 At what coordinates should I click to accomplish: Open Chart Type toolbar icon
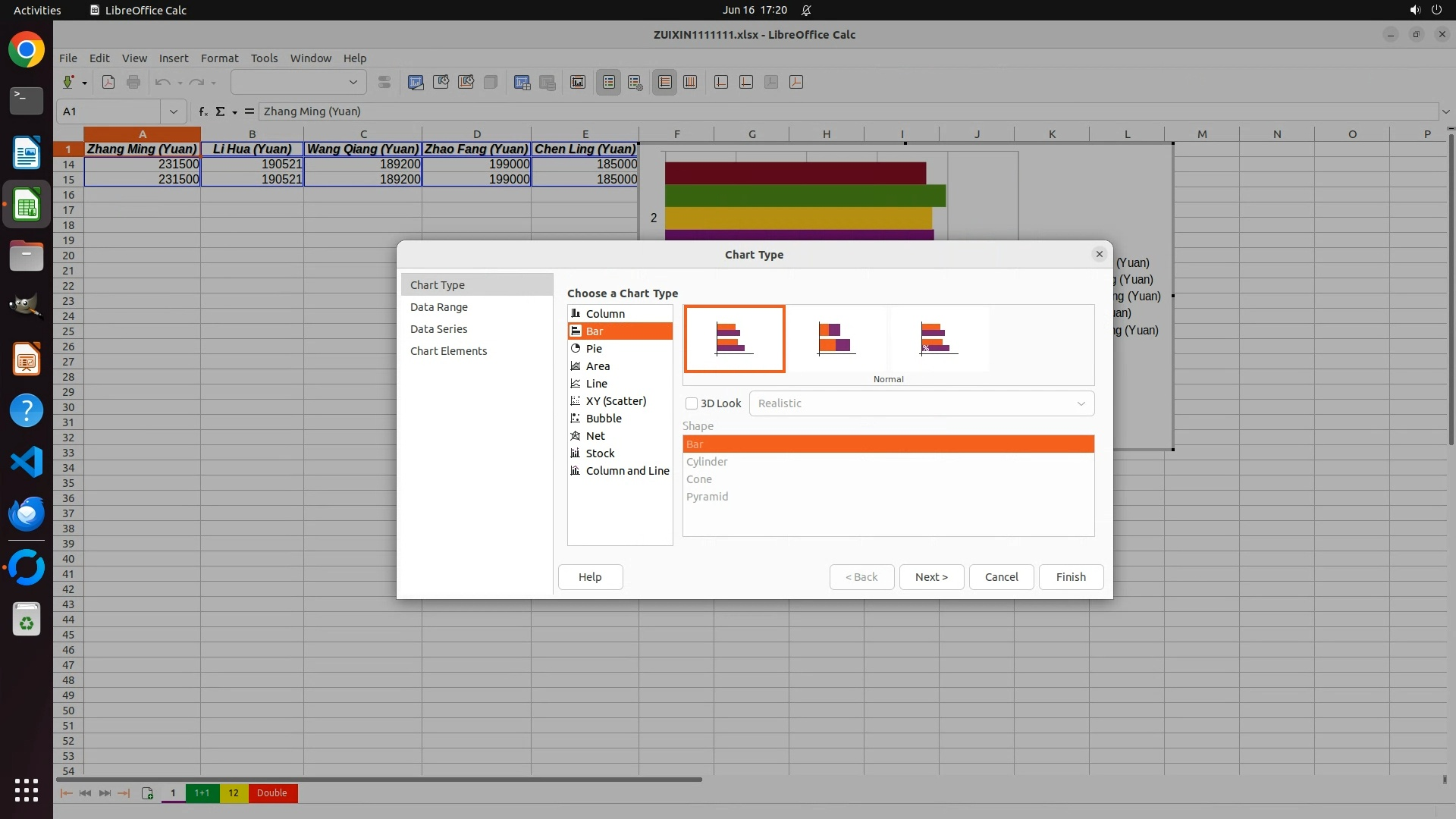[416, 82]
